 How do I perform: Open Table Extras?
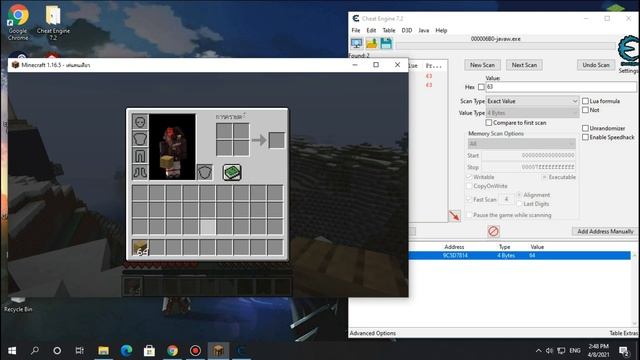tap(624, 333)
